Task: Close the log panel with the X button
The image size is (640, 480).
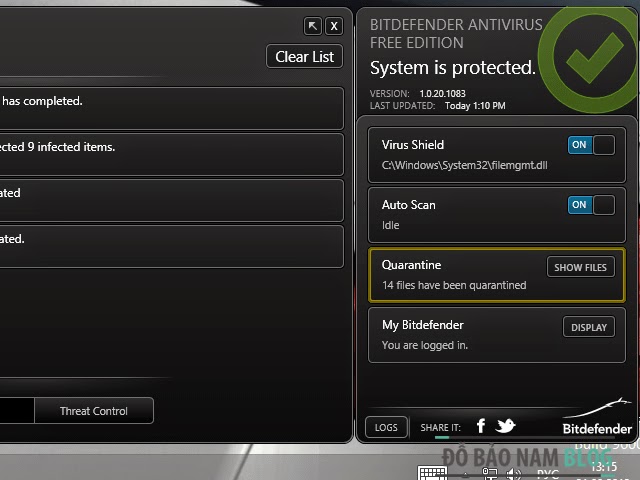Action: [x=334, y=27]
